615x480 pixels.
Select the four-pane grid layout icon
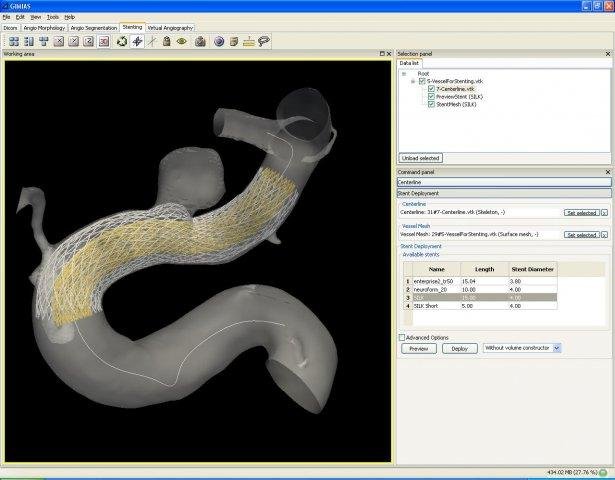tap(14, 41)
